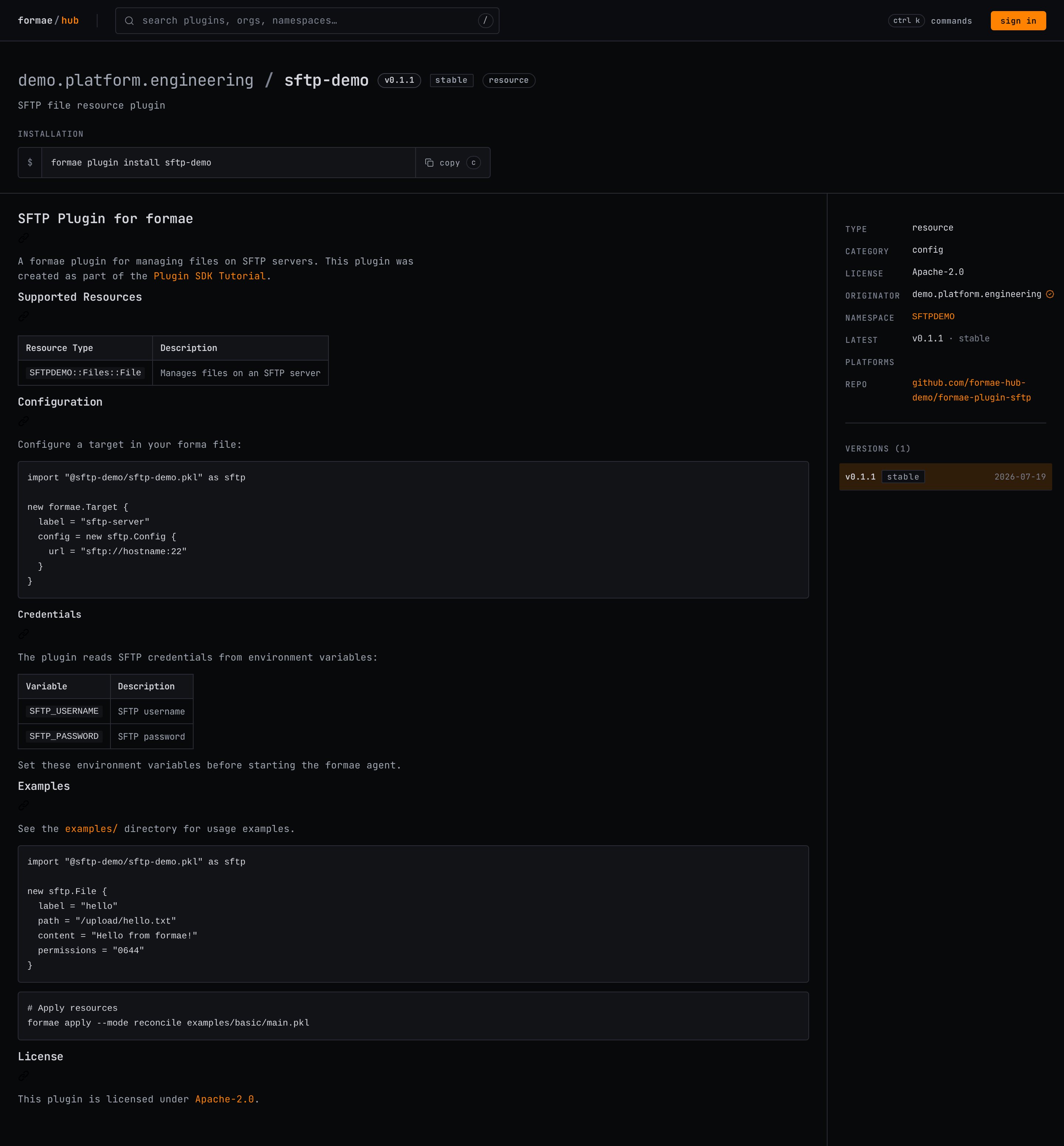Click the config category value

point(928,250)
